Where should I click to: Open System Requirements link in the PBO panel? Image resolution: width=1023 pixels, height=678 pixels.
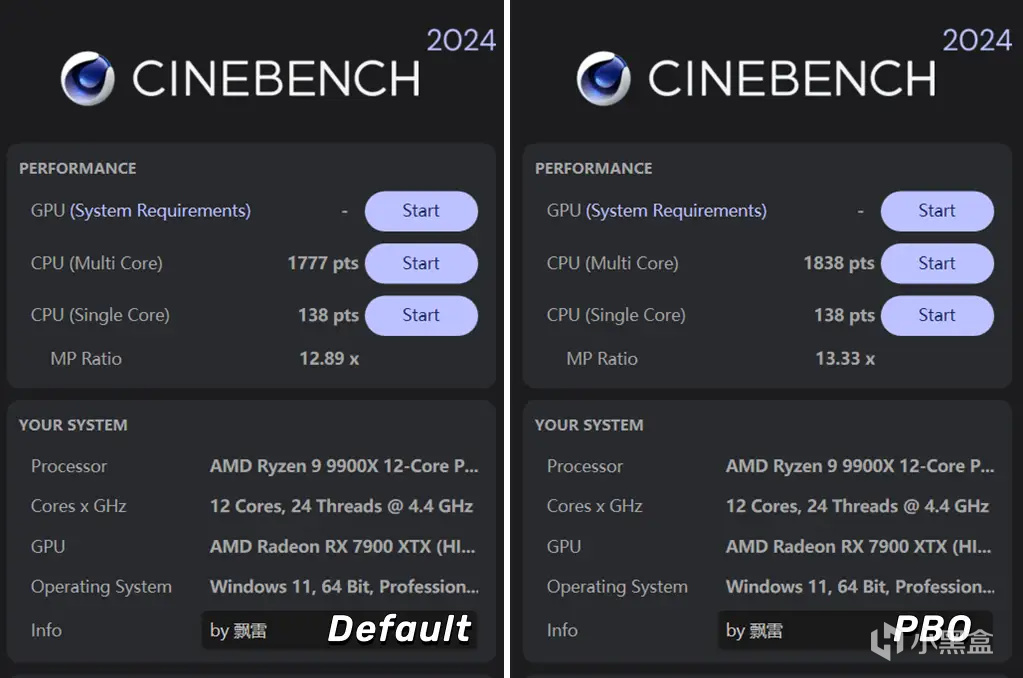(x=676, y=211)
